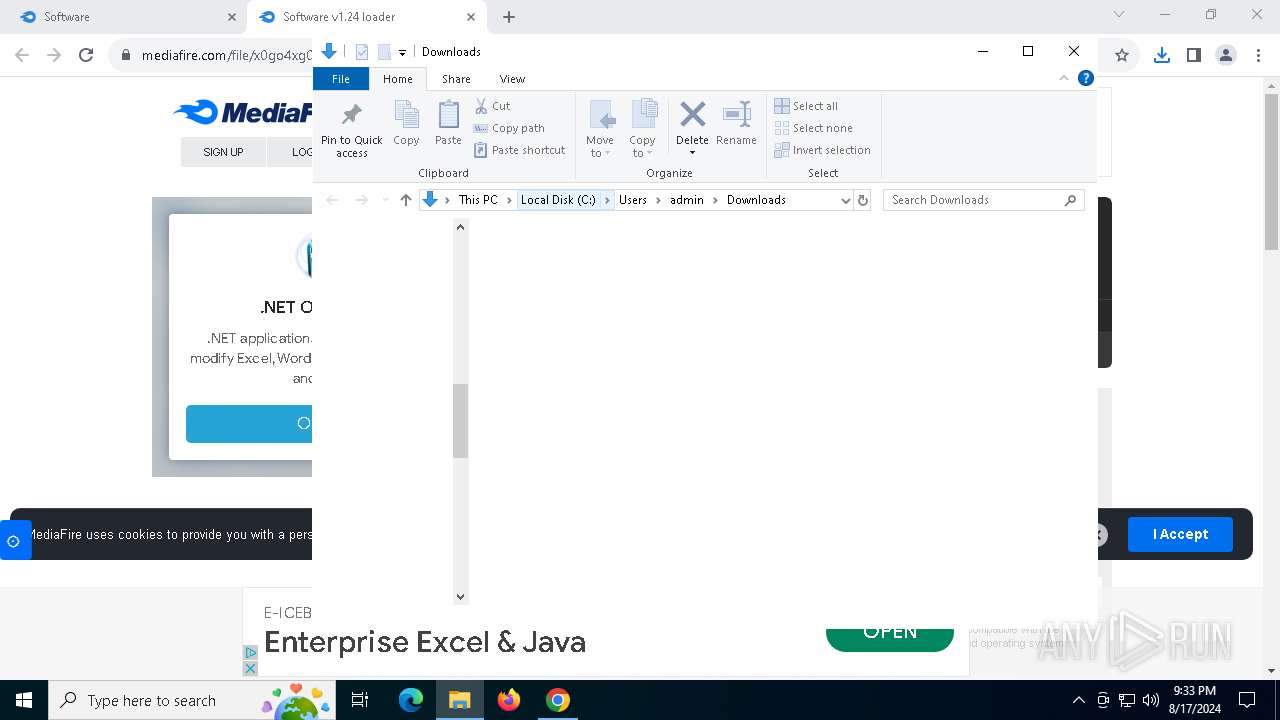Open Chrome downloads icon
The height and width of the screenshot is (720, 1280).
[1161, 56]
